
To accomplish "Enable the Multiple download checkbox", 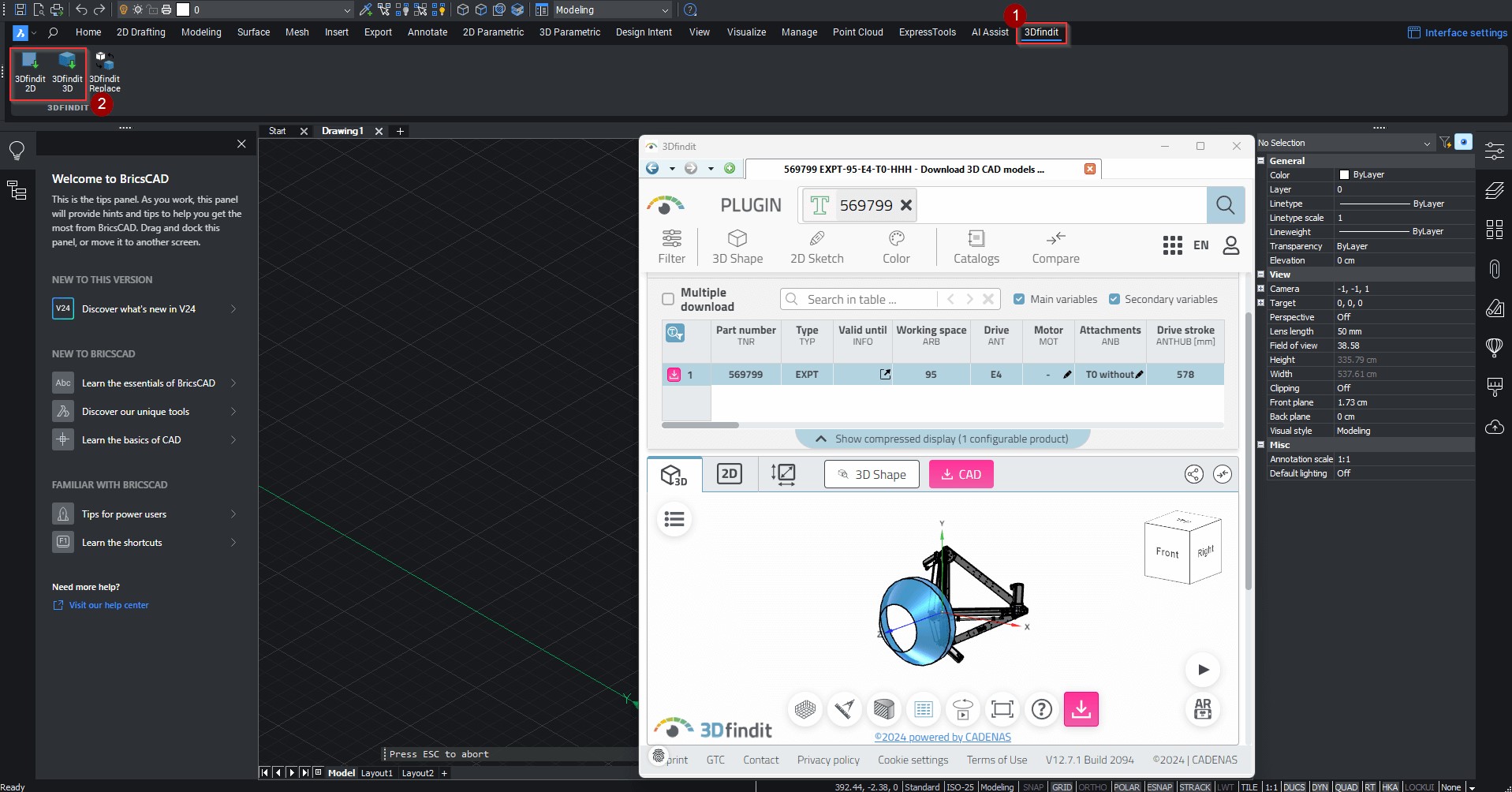I will pyautogui.click(x=668, y=299).
